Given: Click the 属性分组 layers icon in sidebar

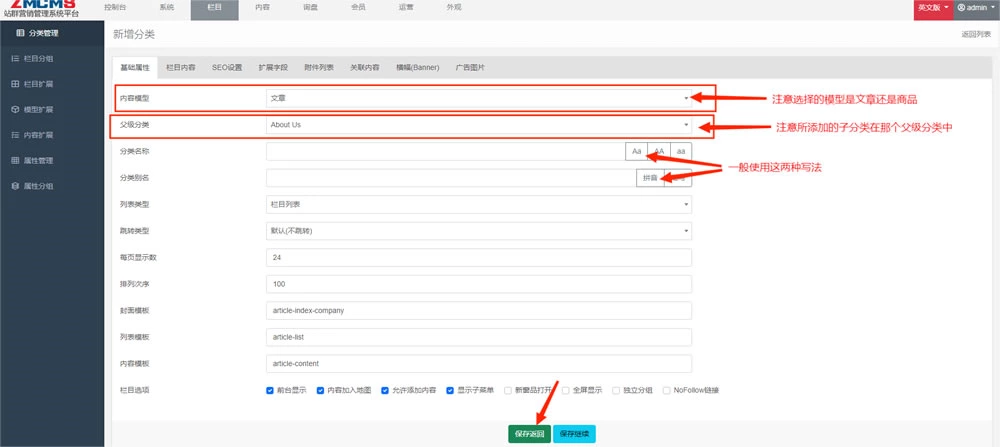Looking at the screenshot, I should (15, 186).
